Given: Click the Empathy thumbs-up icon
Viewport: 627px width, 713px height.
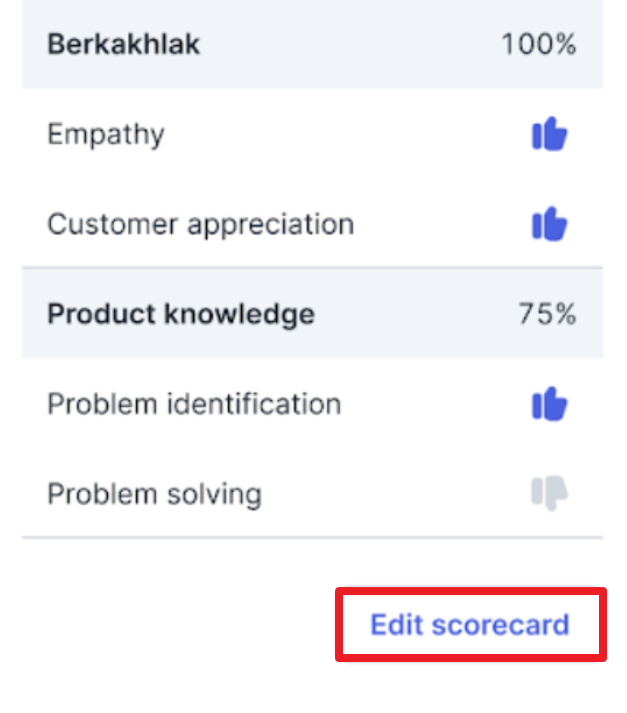Looking at the screenshot, I should pyautogui.click(x=549, y=134).
